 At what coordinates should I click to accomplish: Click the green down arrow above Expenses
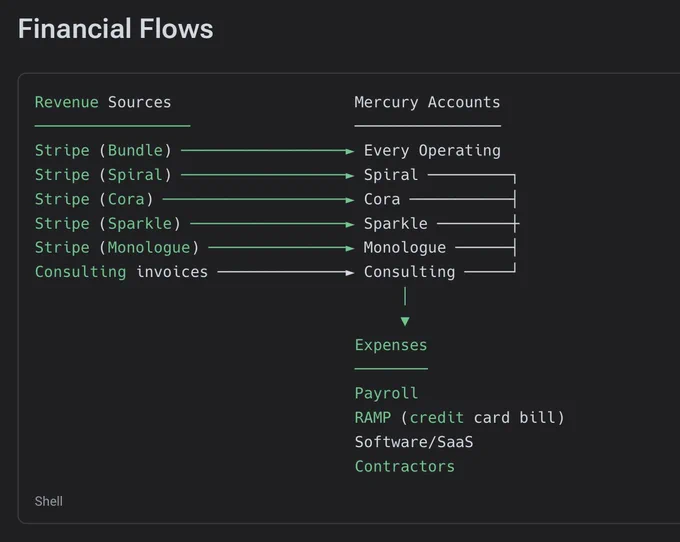[405, 321]
